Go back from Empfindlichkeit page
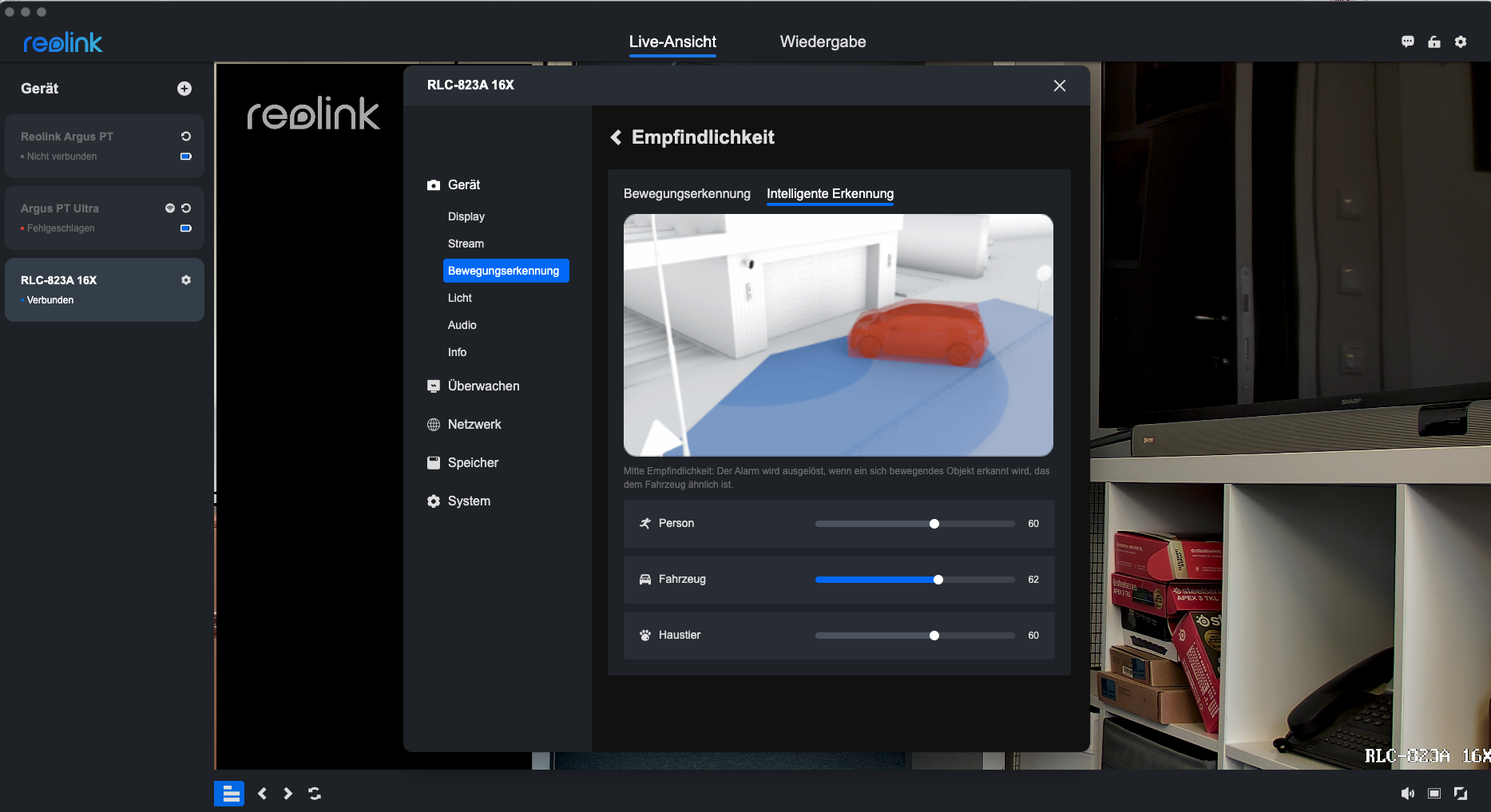 616,137
